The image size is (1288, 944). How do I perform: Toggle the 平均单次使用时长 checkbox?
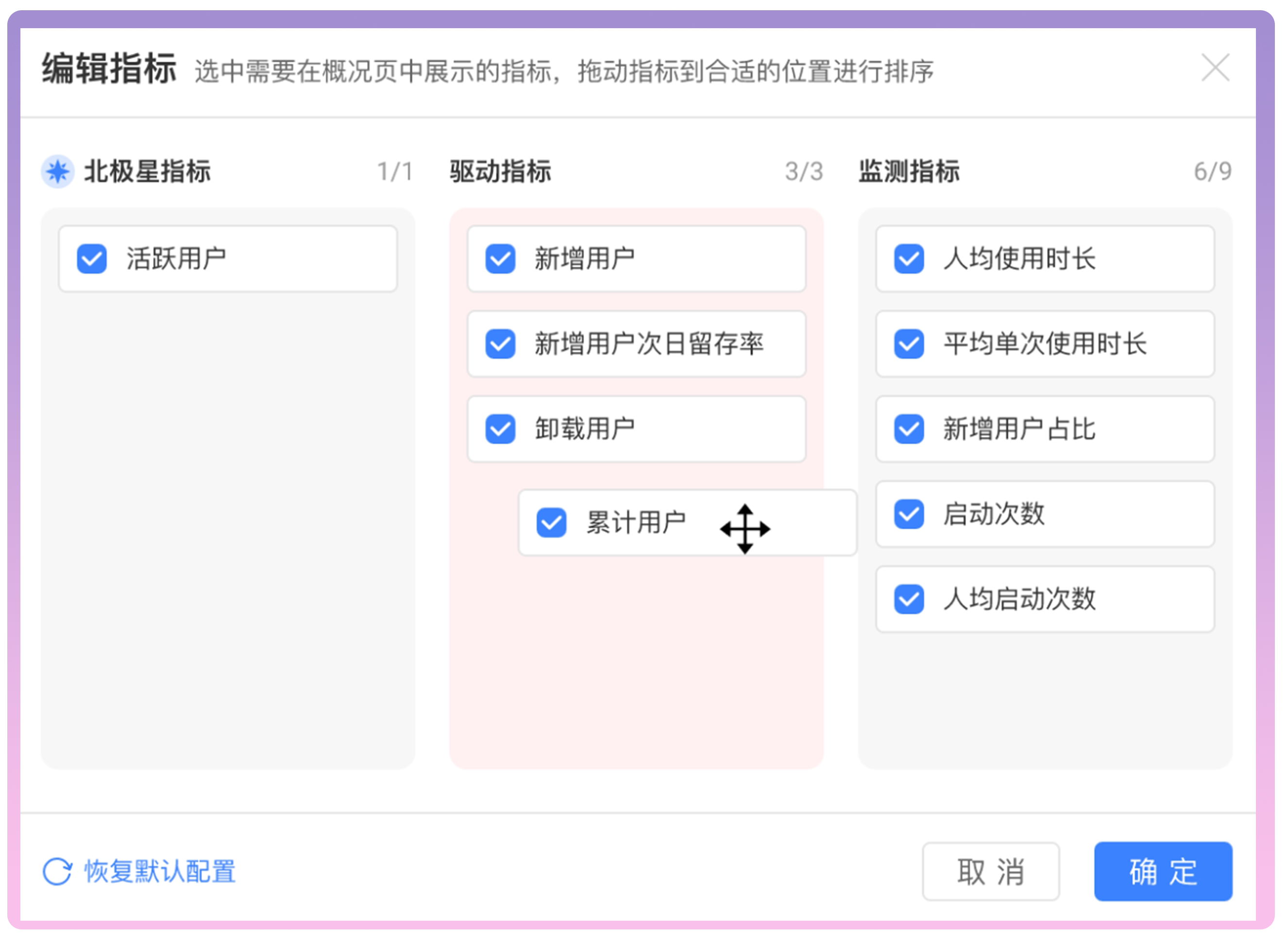pyautogui.click(x=909, y=344)
